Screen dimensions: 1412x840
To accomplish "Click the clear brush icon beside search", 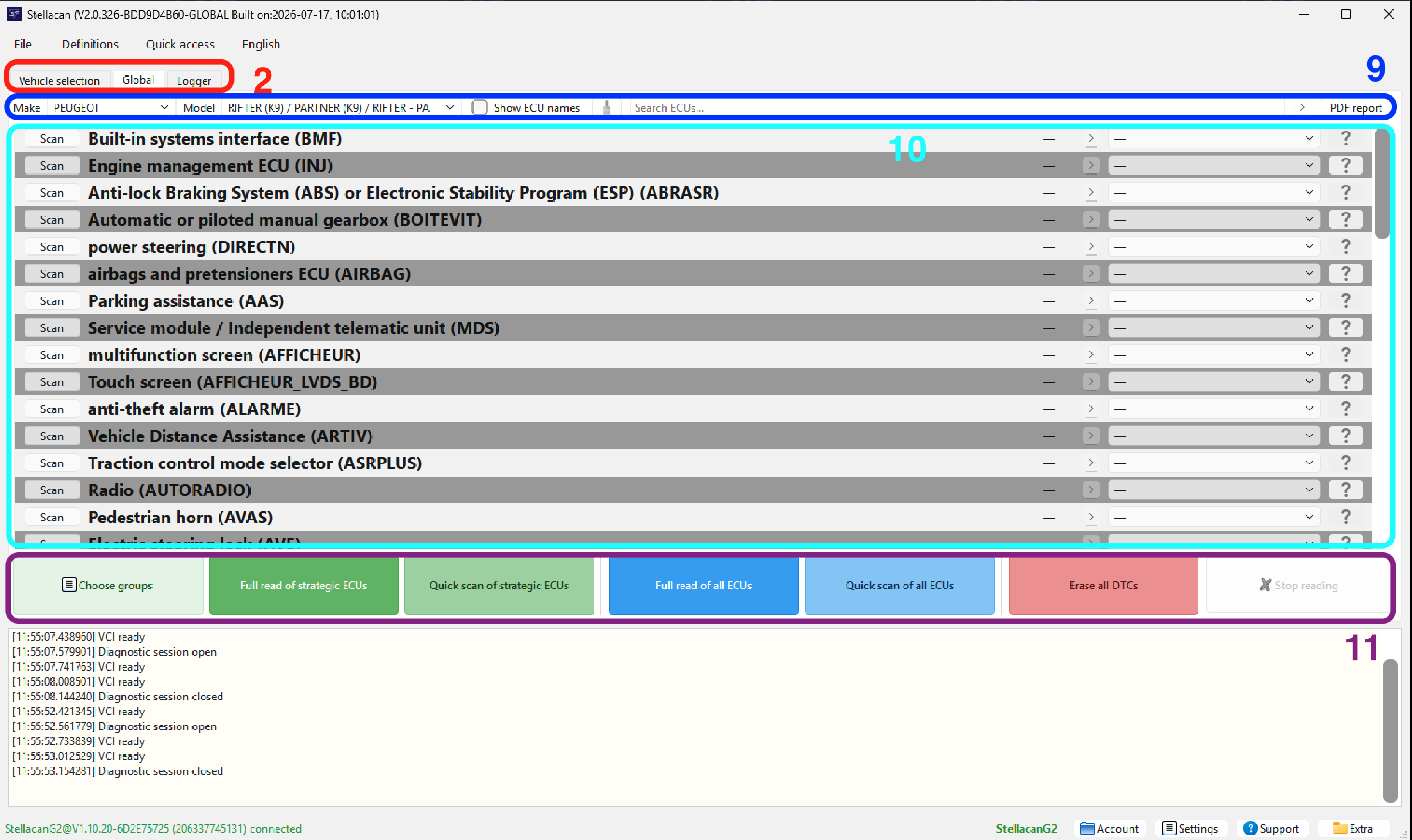I will (607, 107).
